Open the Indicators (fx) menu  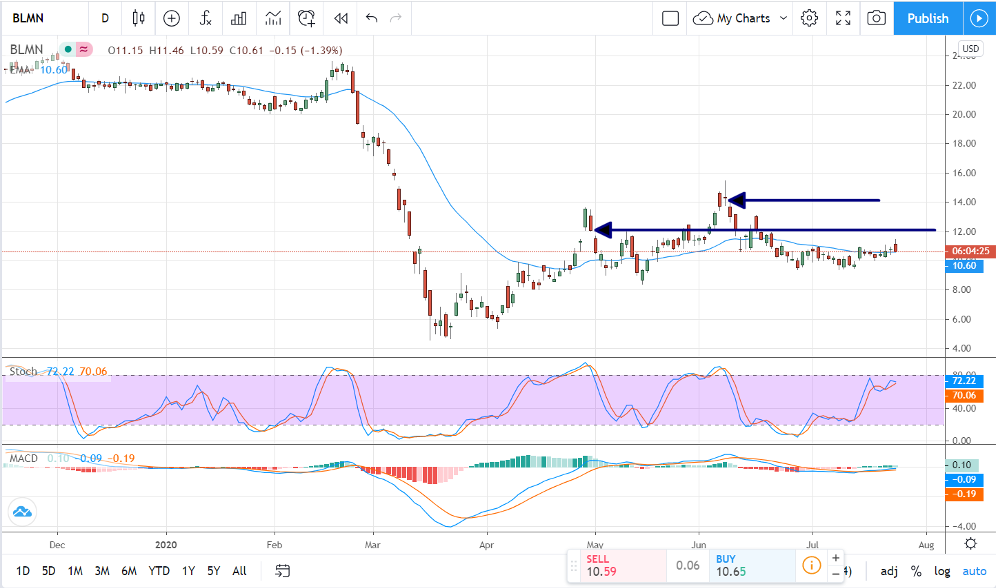pyautogui.click(x=205, y=18)
